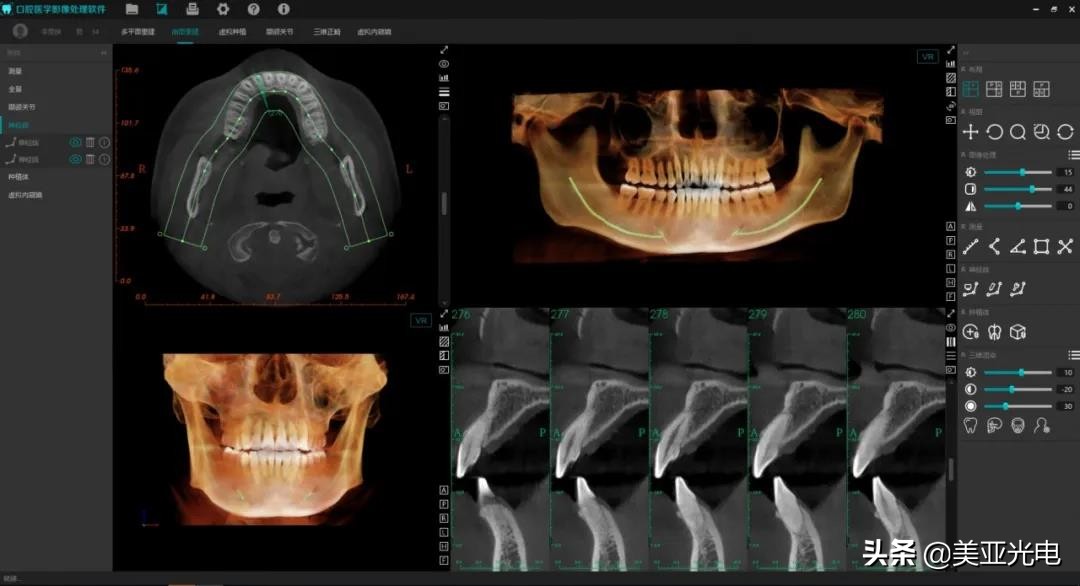
Task: Select the angle measurement tool
Action: pyautogui.click(x=1017, y=246)
